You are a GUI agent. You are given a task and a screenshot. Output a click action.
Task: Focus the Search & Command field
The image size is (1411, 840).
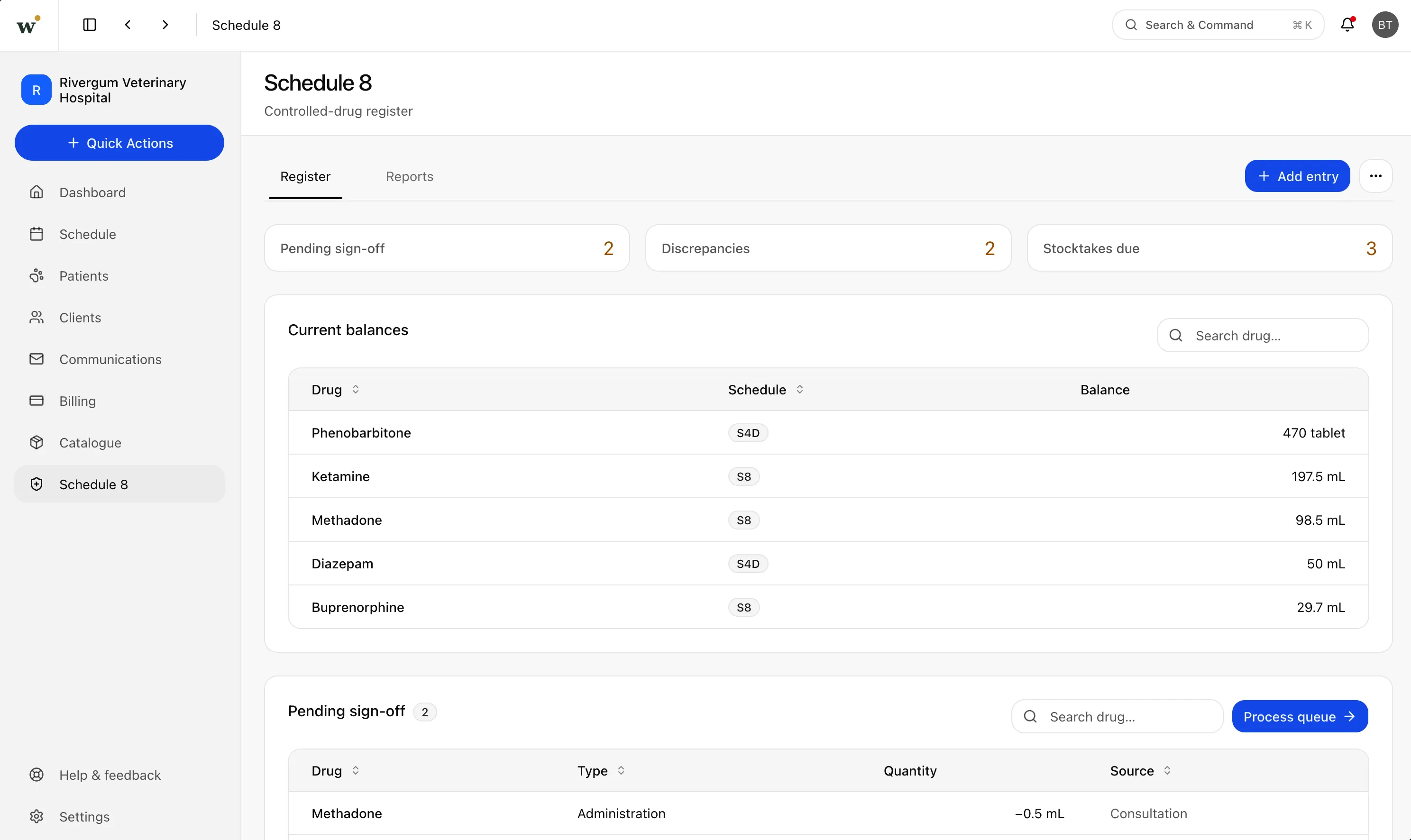click(x=1218, y=25)
